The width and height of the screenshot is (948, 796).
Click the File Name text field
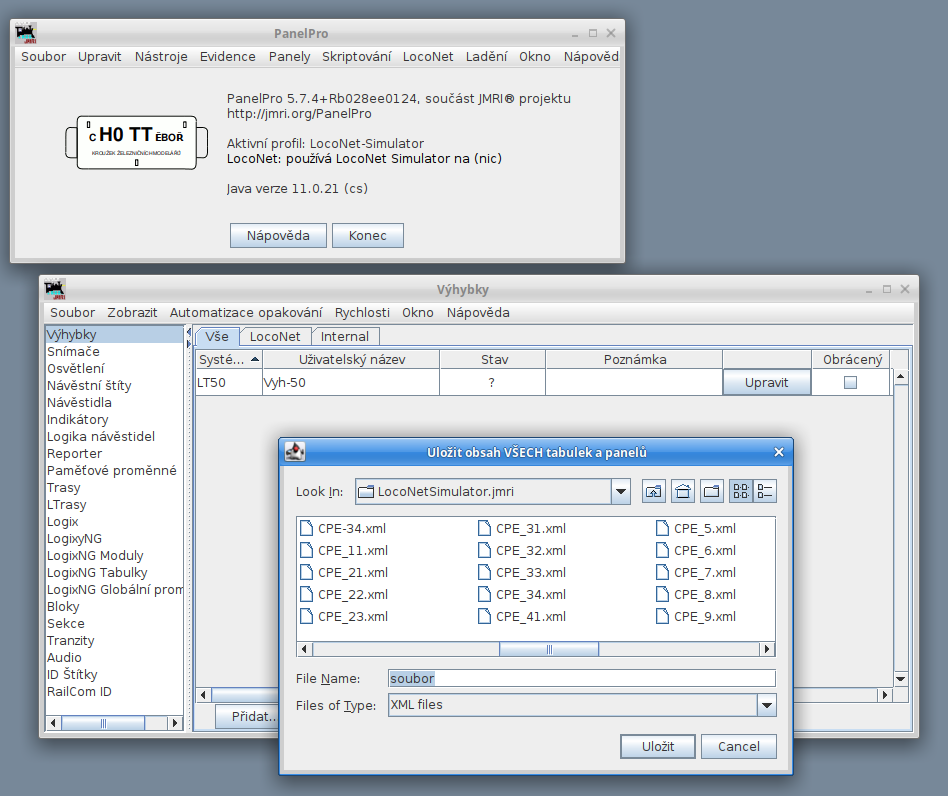click(x=581, y=678)
